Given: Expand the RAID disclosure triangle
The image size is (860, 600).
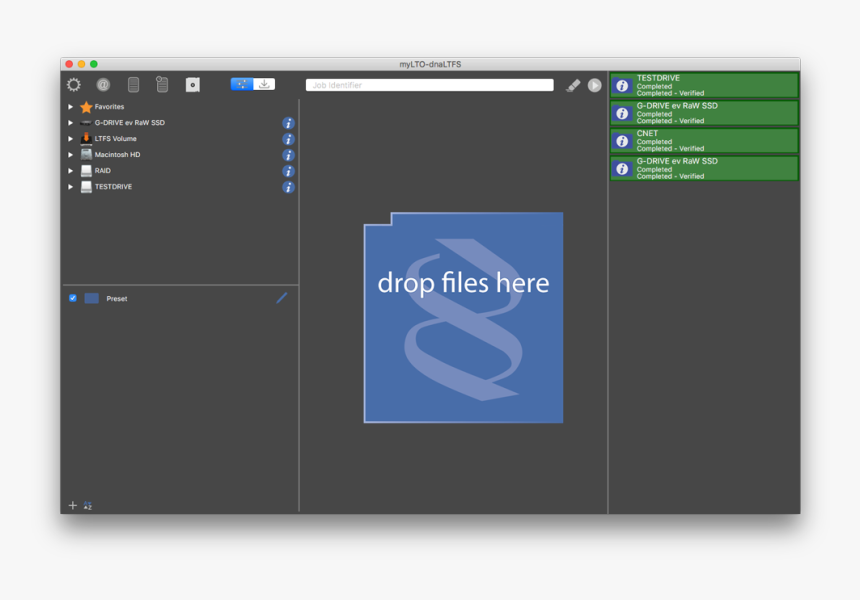Looking at the screenshot, I should click(70, 171).
